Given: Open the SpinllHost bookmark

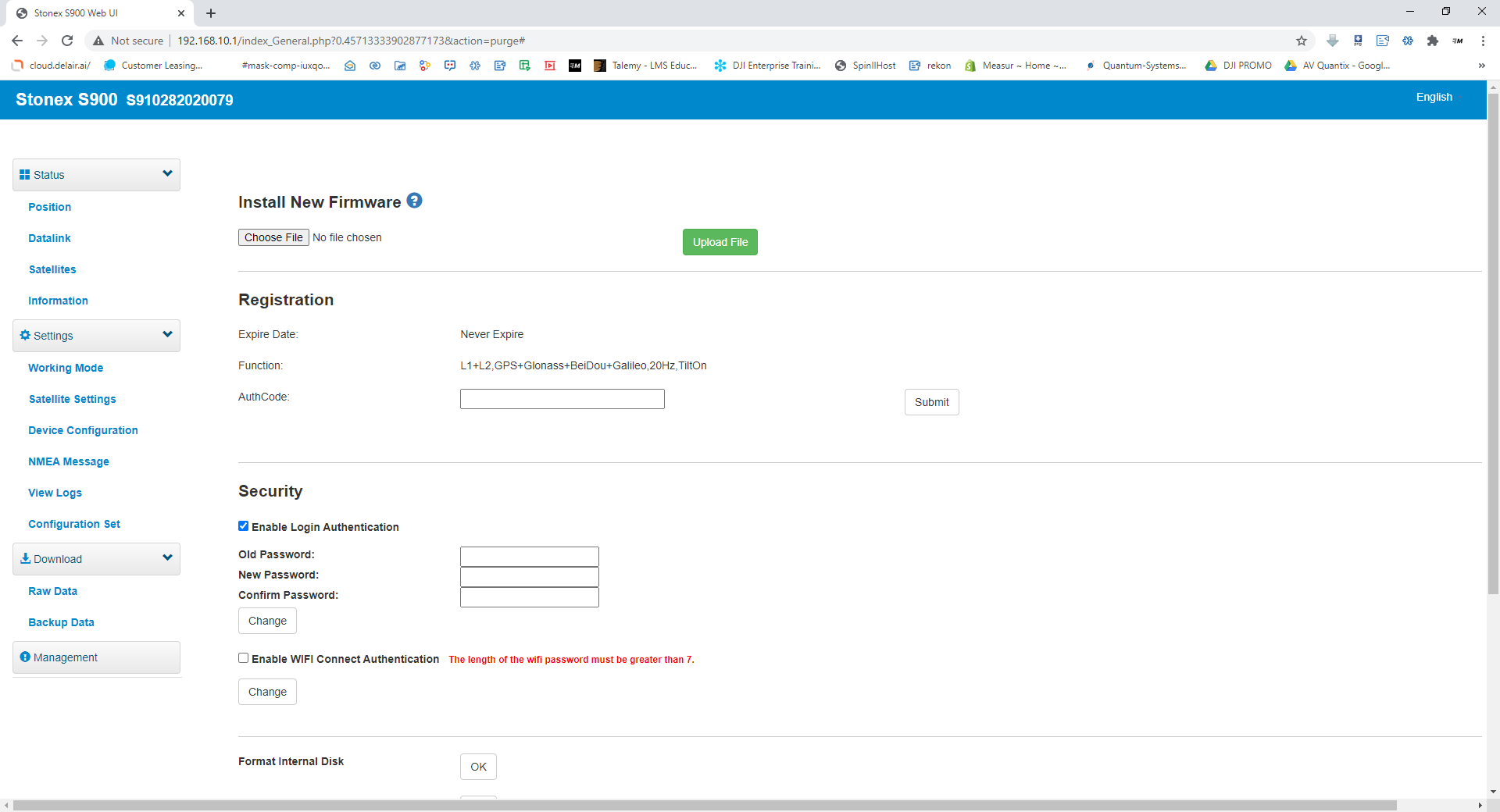Looking at the screenshot, I should (866, 66).
